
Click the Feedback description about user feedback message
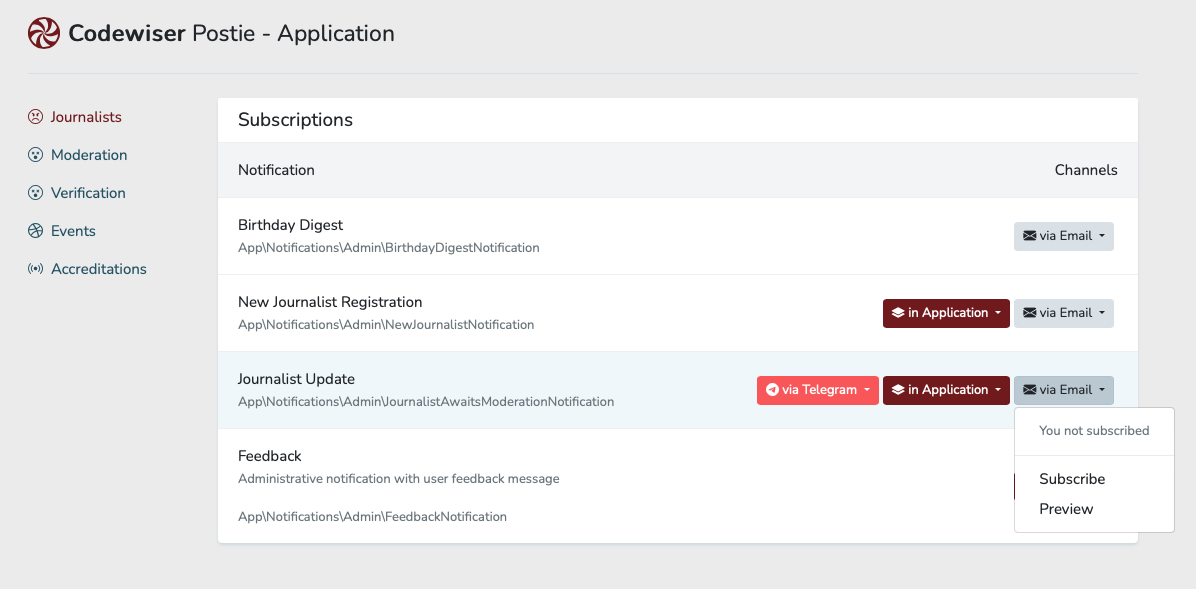[399, 479]
